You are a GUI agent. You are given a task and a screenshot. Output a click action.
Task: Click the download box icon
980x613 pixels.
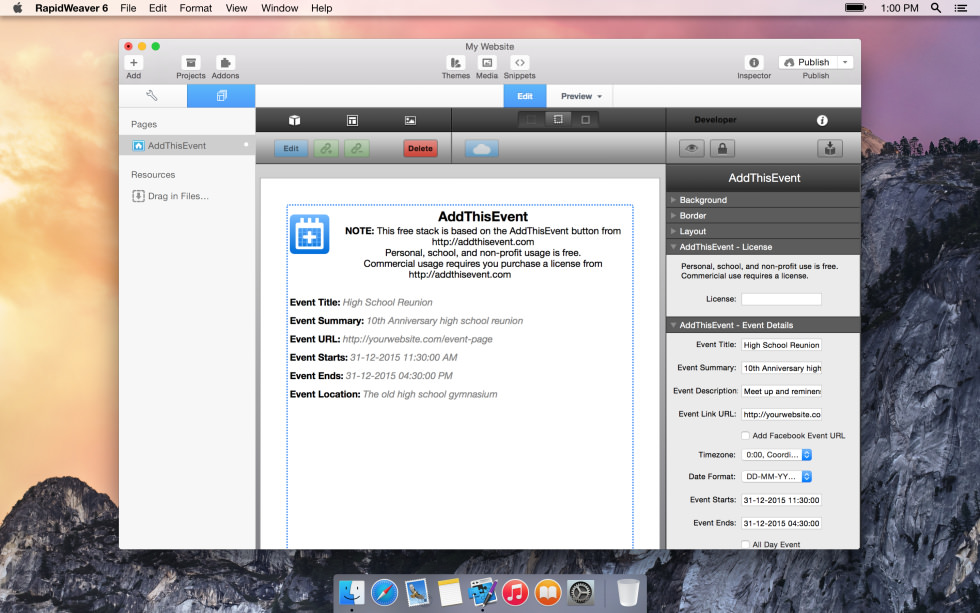point(830,149)
